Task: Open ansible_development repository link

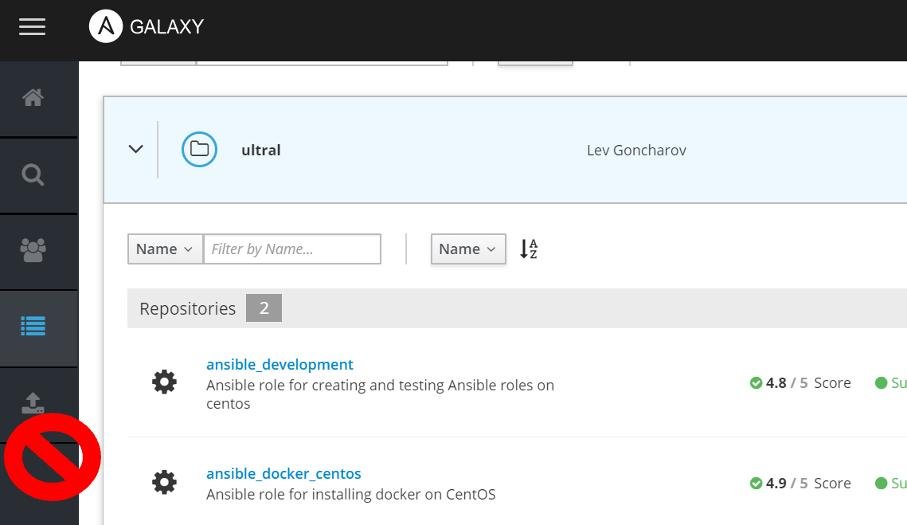Action: (279, 364)
